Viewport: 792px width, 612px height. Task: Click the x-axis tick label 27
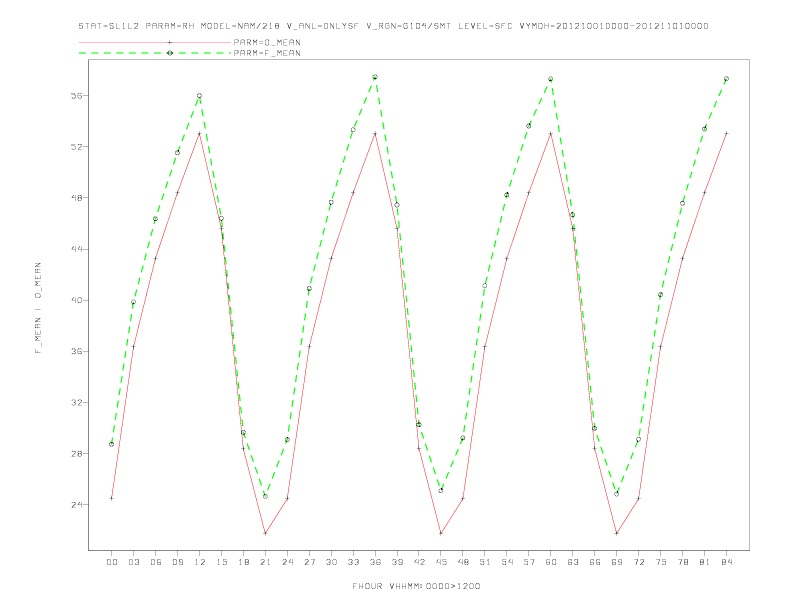(x=309, y=562)
